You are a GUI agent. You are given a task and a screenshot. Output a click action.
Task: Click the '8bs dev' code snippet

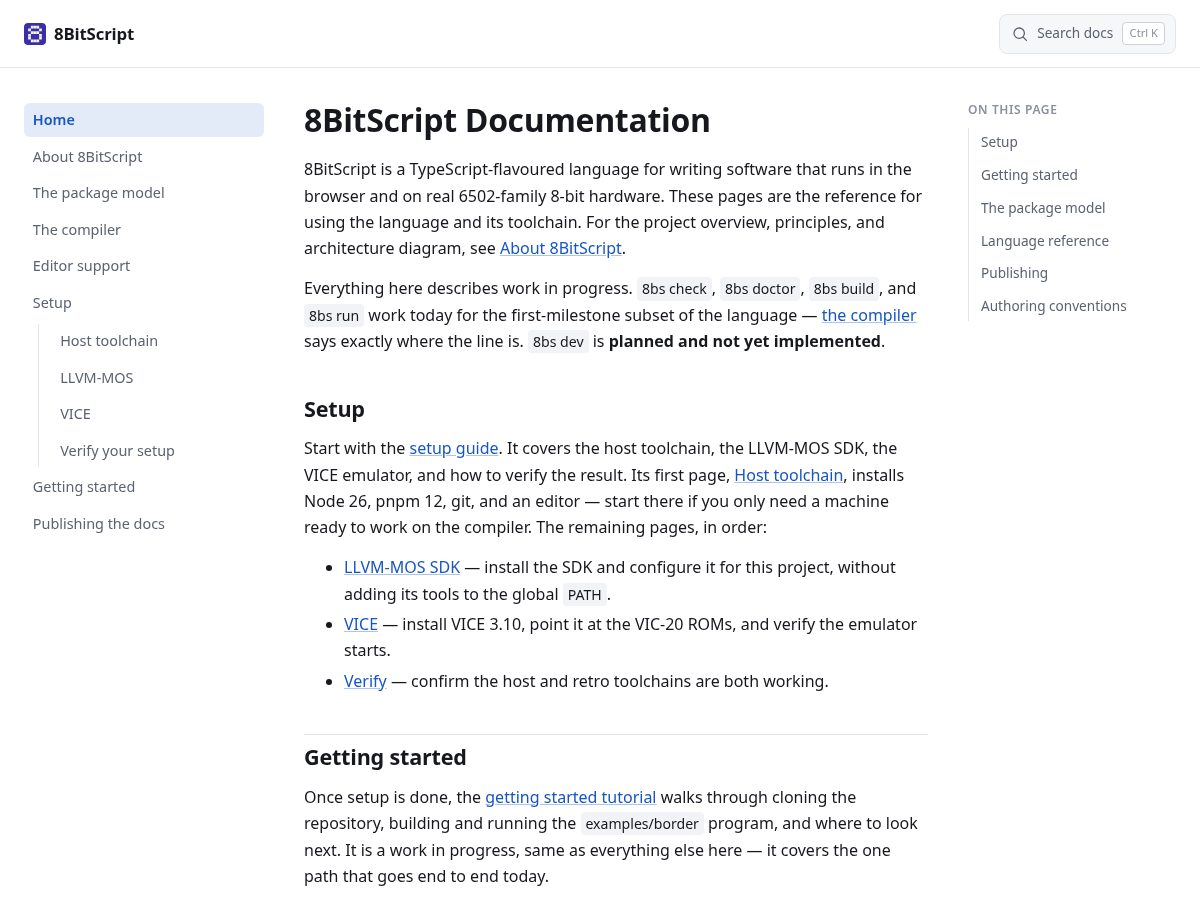coord(558,342)
